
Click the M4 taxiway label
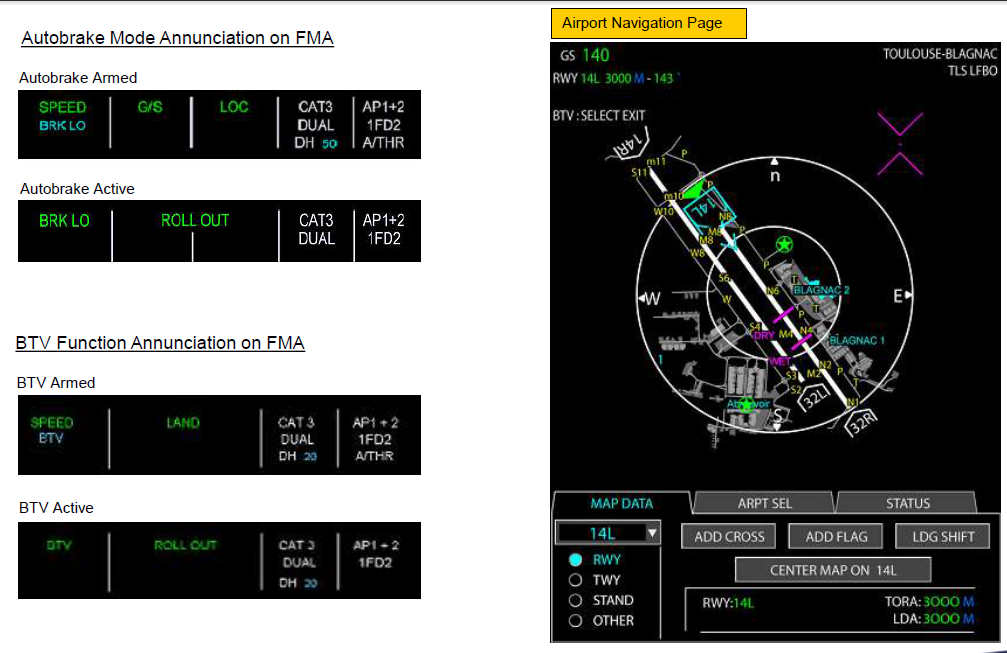(x=785, y=335)
